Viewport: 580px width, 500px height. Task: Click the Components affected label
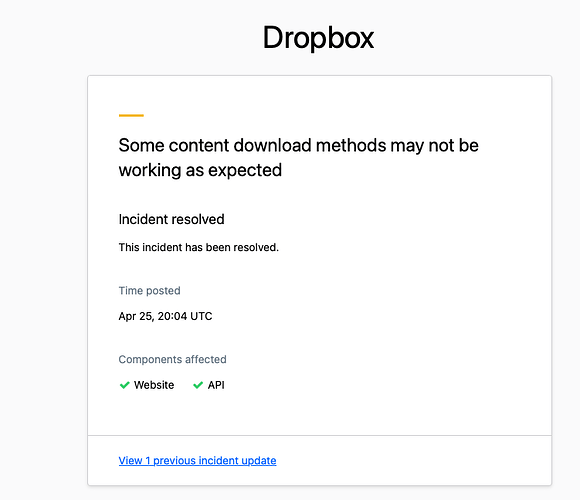coord(172,359)
